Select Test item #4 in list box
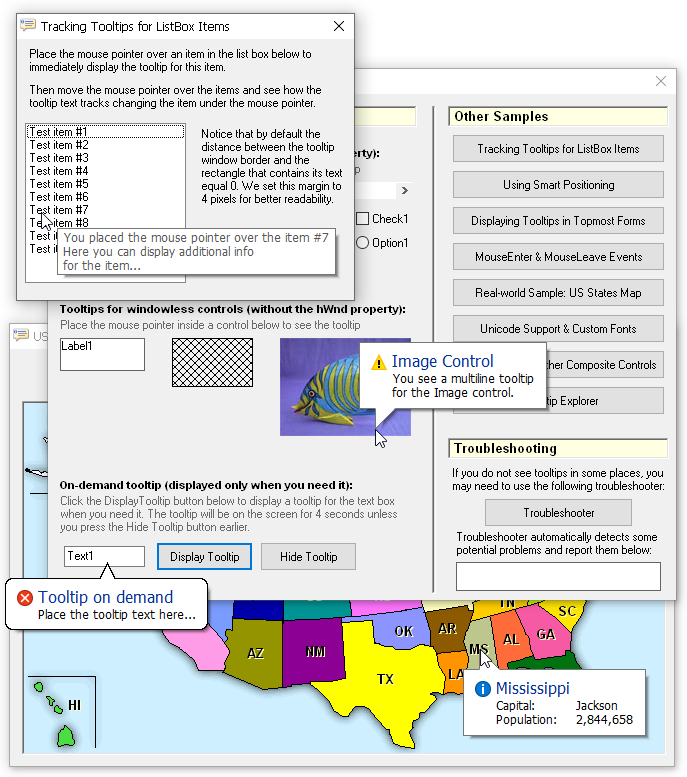 tap(105, 171)
